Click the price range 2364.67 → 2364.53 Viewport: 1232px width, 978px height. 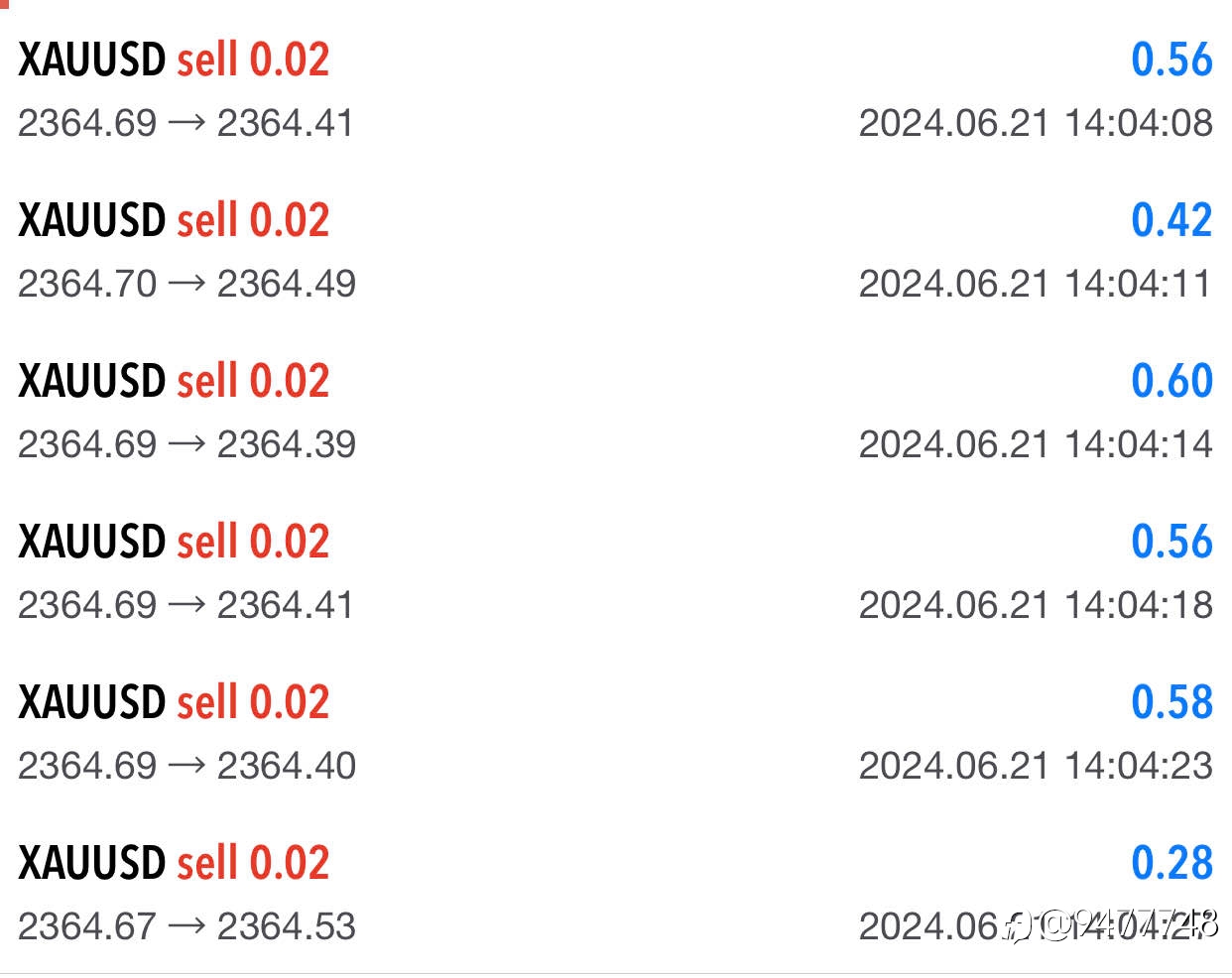[x=186, y=926]
